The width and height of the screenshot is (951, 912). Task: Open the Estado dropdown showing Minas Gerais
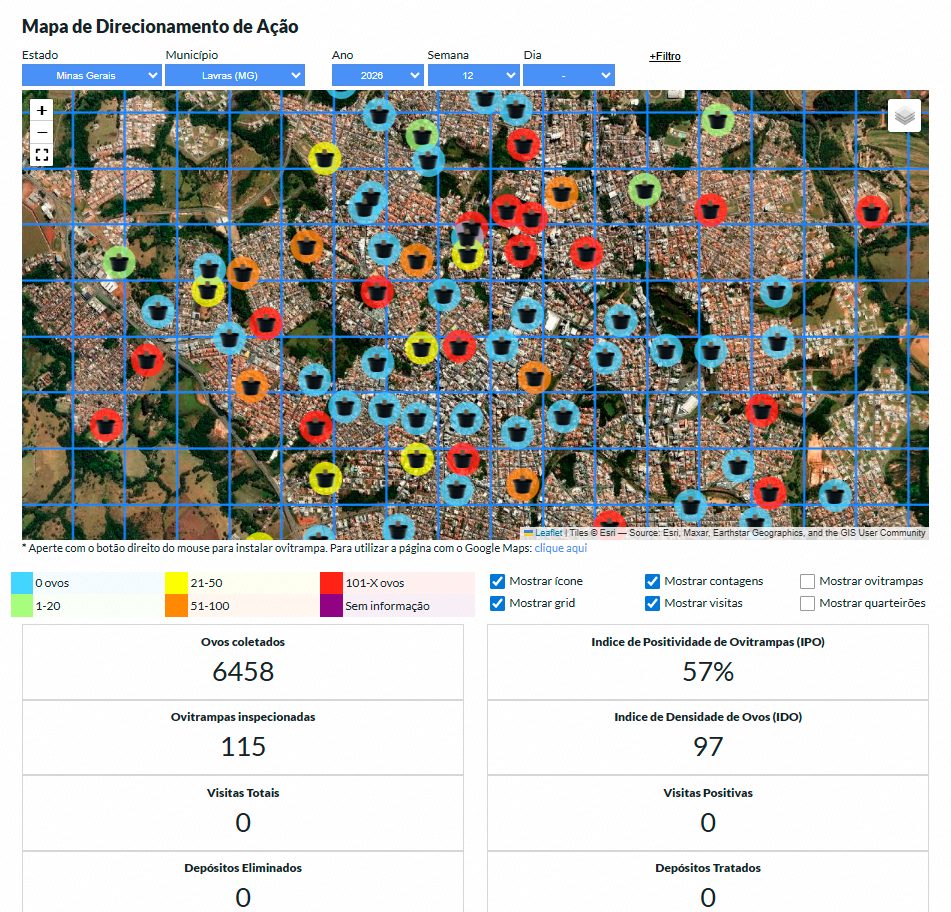91,75
